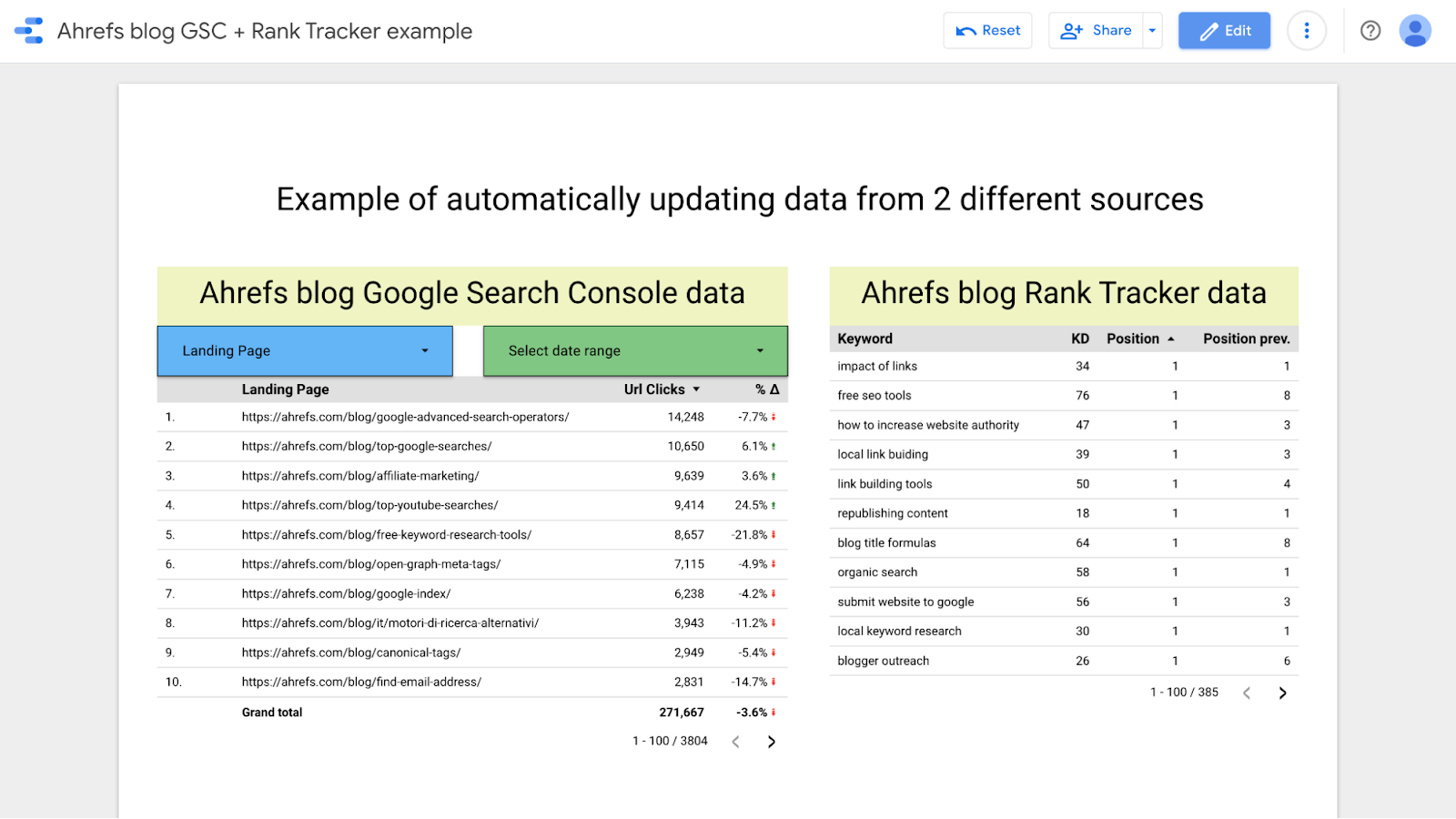1456x819 pixels.
Task: Open the more options kebab menu
Action: click(1306, 30)
